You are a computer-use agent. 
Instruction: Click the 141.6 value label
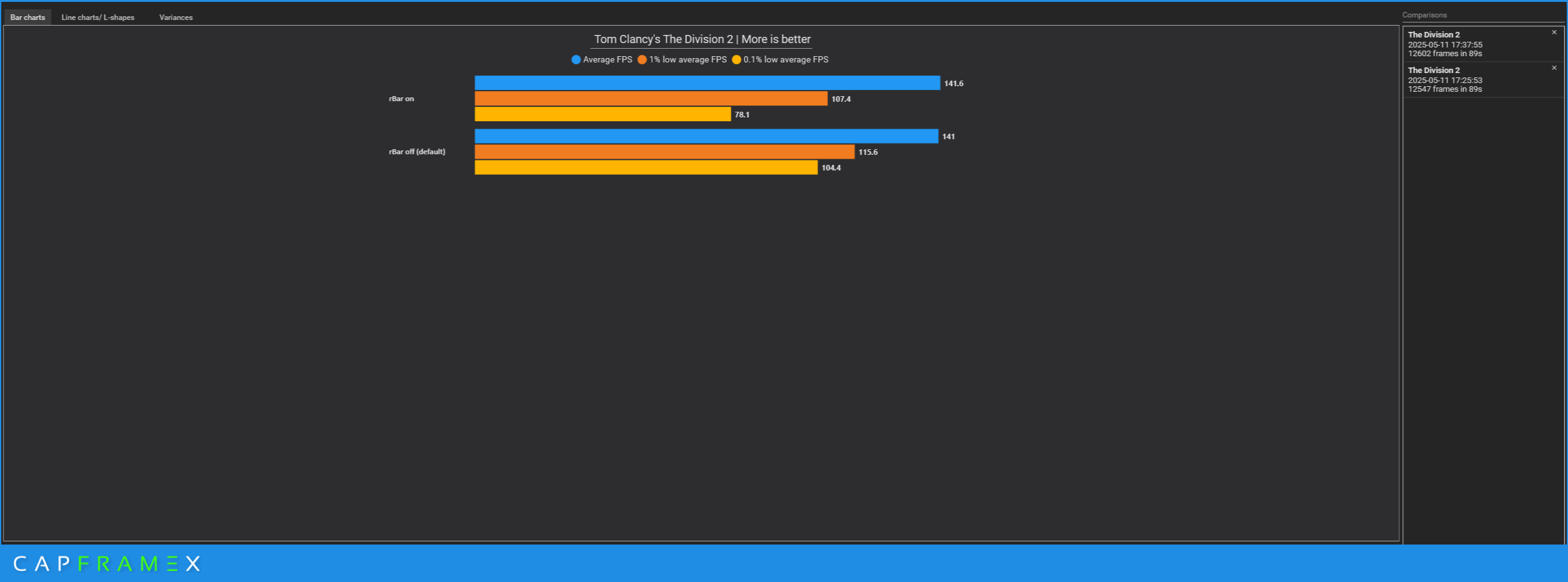click(954, 84)
